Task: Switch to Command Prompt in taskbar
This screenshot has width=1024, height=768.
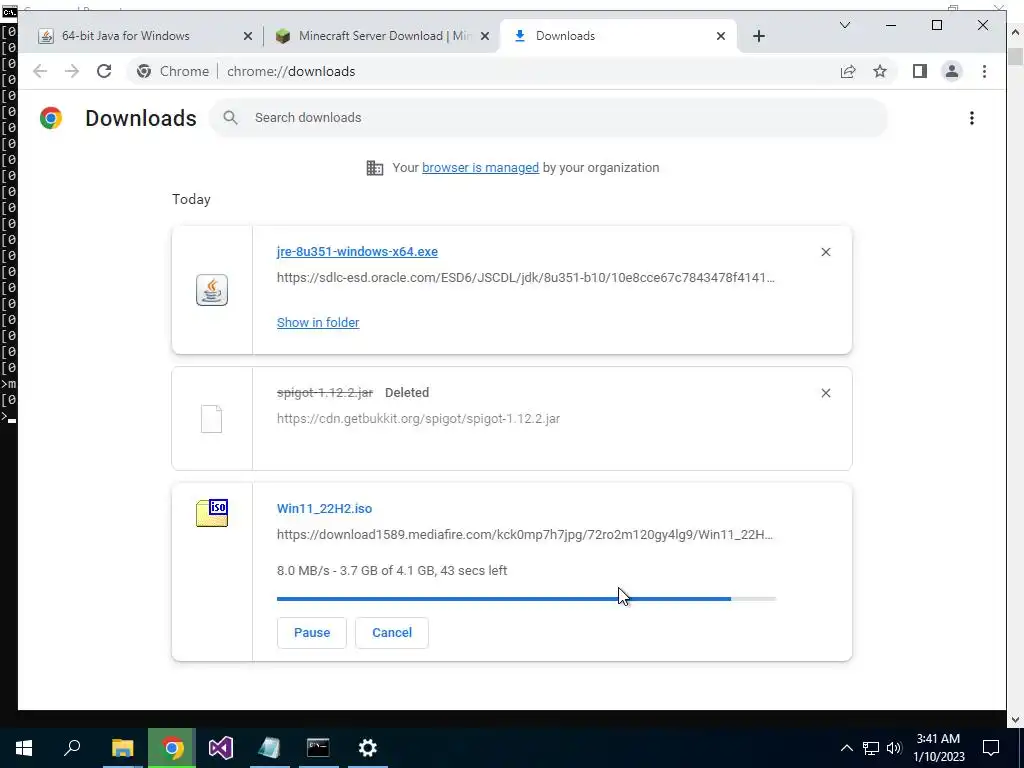Action: (x=318, y=748)
